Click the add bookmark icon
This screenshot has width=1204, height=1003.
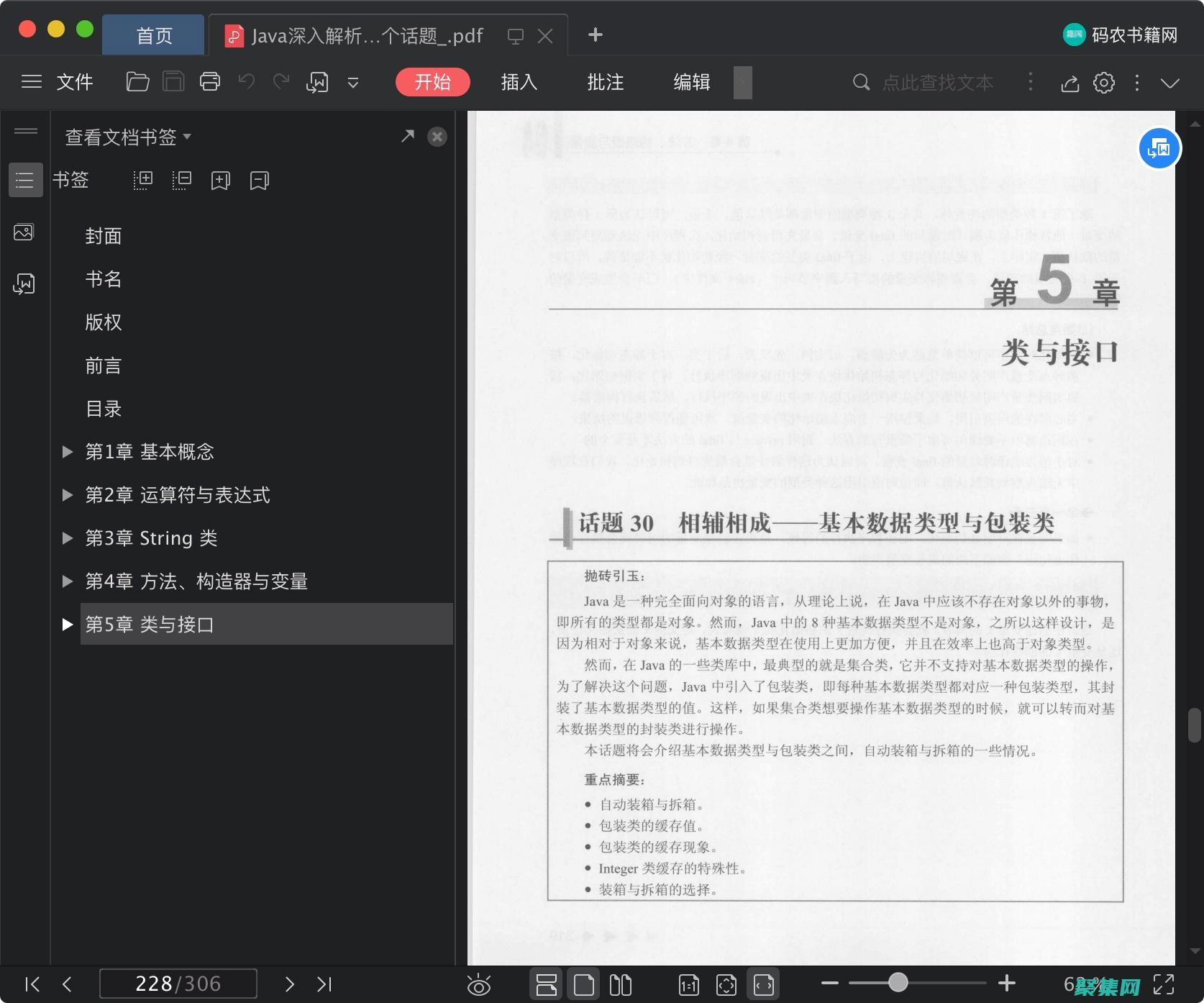220,180
